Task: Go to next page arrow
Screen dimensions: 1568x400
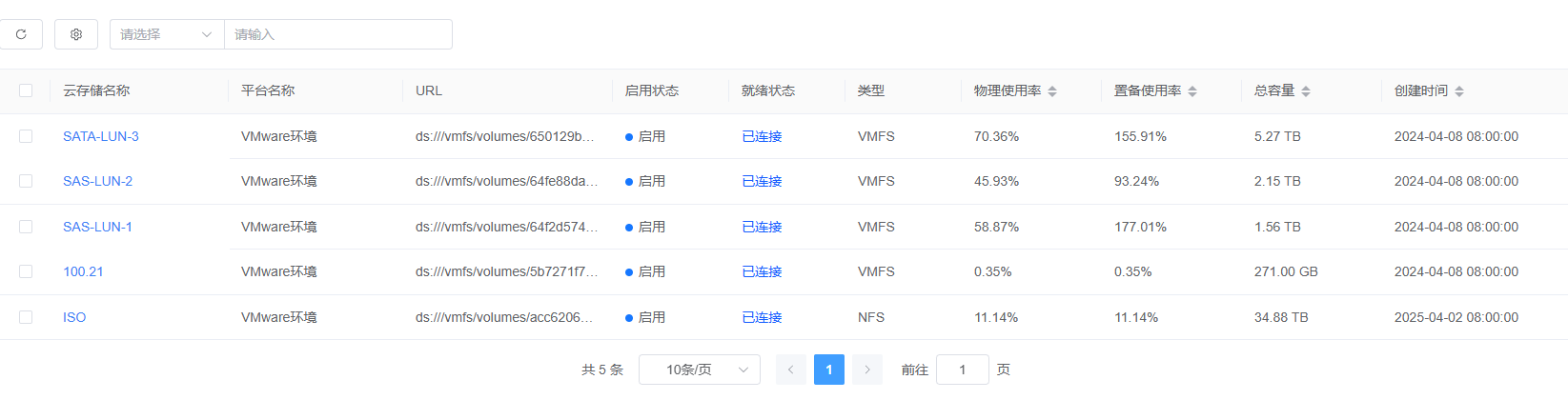Action: point(867,370)
